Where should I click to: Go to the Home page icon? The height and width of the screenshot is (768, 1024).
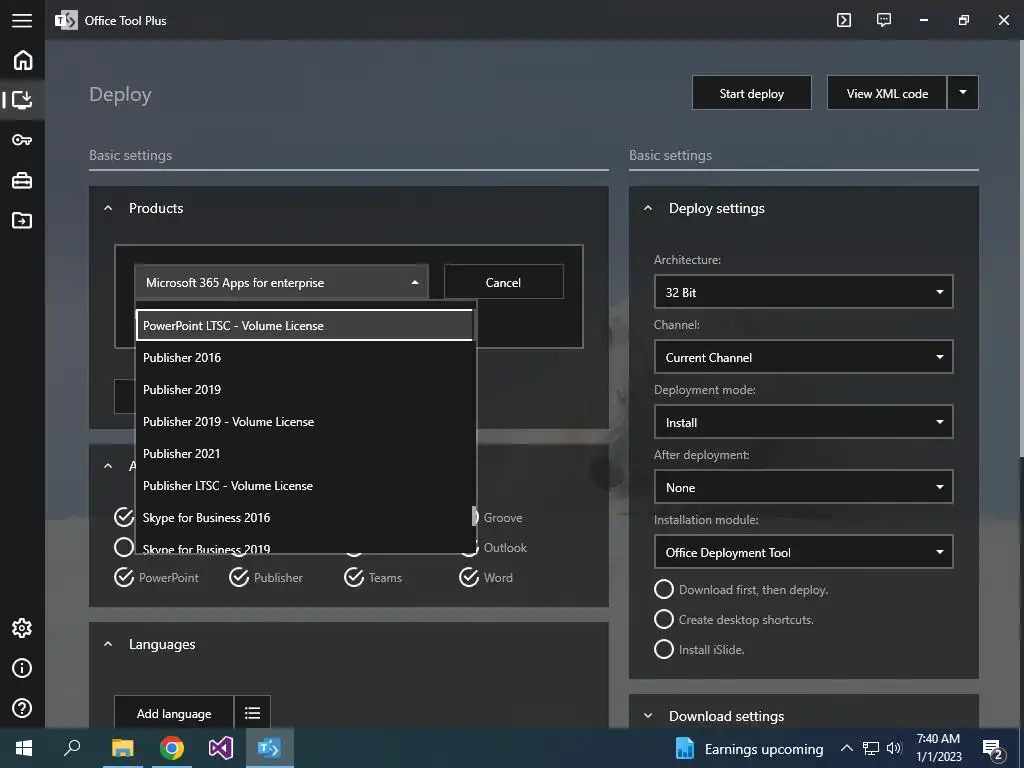click(x=22, y=60)
